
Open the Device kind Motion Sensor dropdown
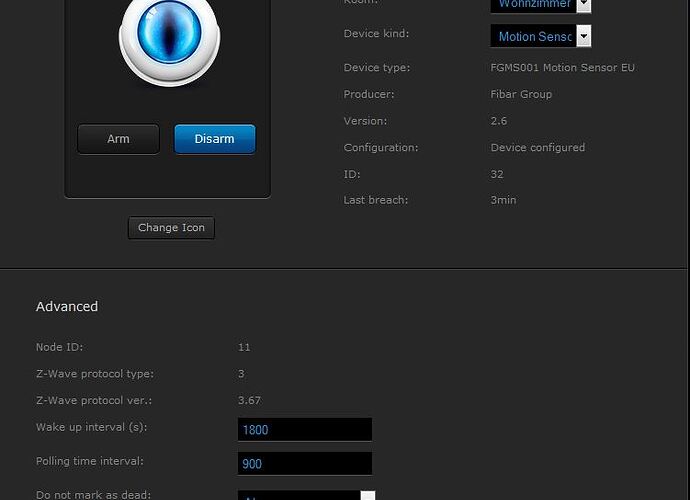pos(533,37)
